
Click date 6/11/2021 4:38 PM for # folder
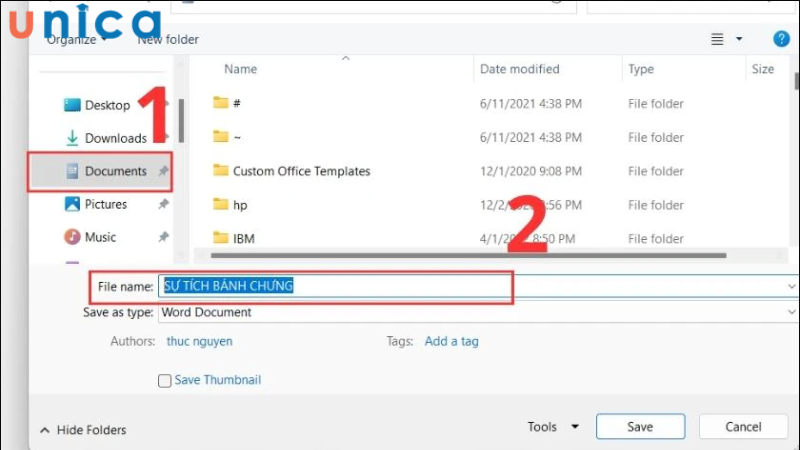coord(531,104)
